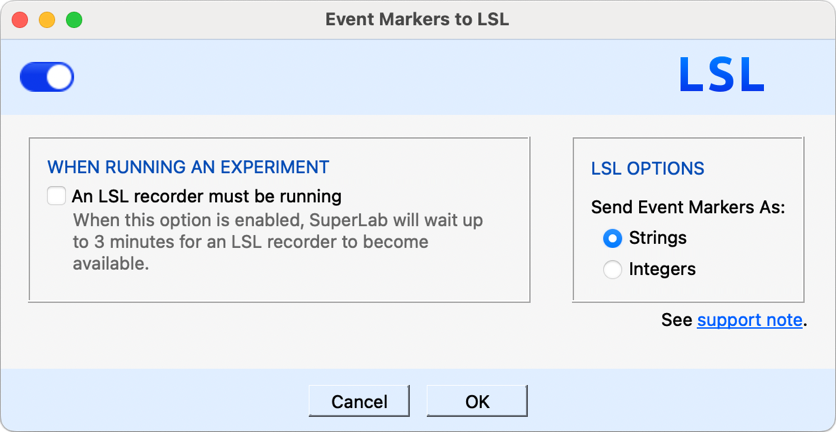Select the Strings radio button

click(x=613, y=238)
